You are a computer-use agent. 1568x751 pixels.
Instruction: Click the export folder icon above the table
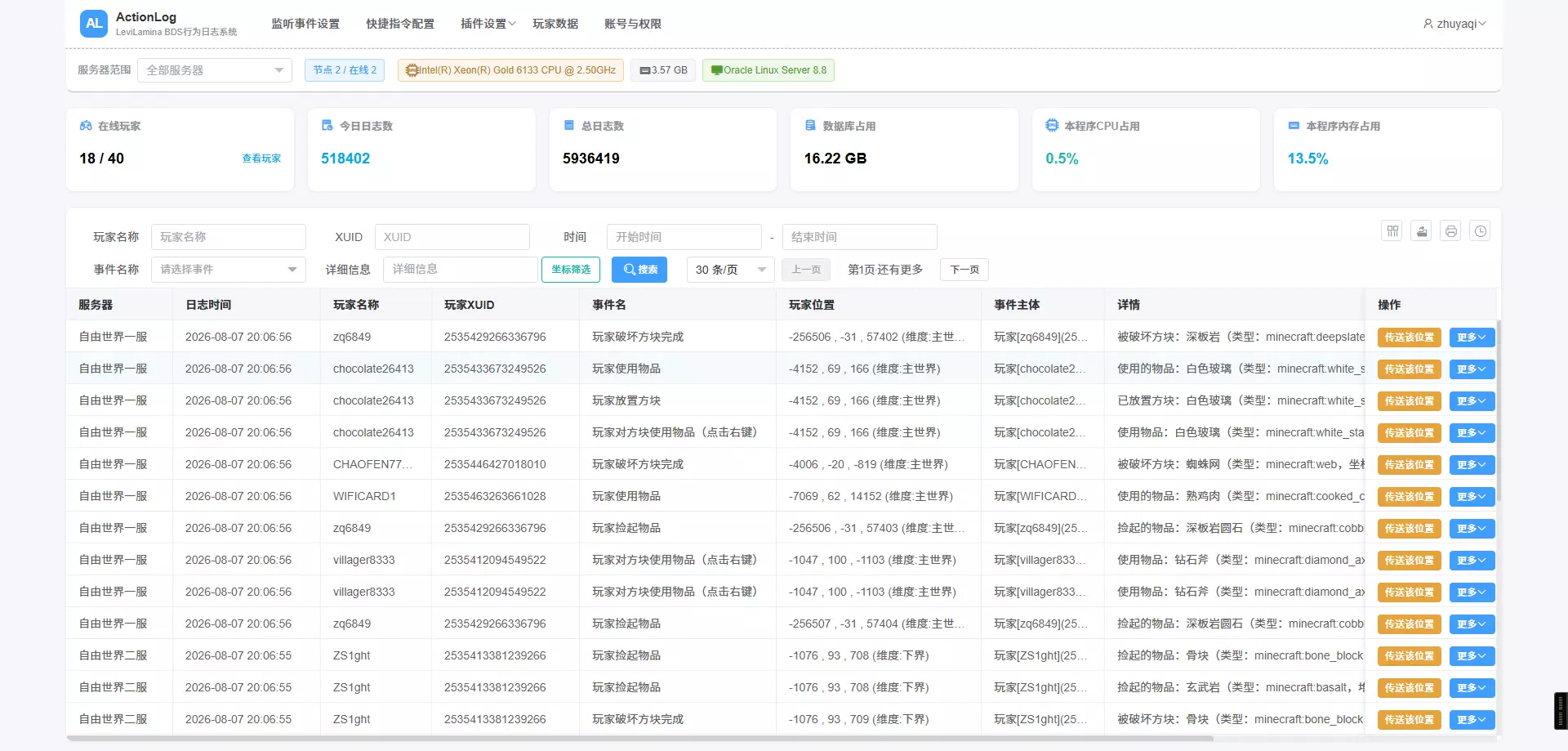(1422, 231)
